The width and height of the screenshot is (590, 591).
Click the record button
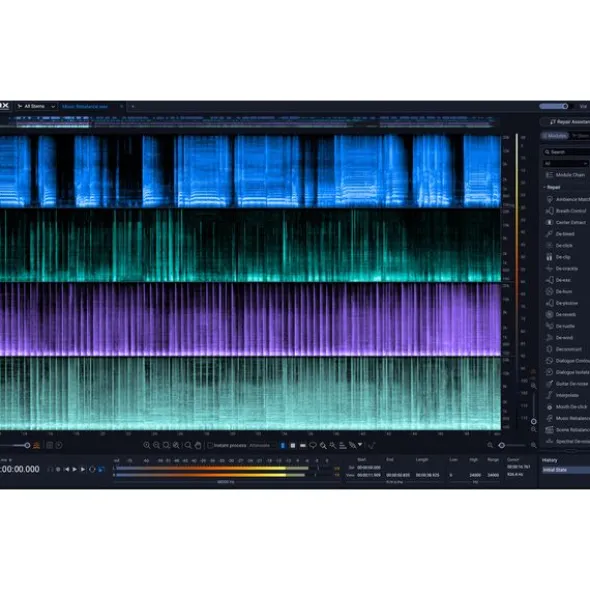(58, 469)
